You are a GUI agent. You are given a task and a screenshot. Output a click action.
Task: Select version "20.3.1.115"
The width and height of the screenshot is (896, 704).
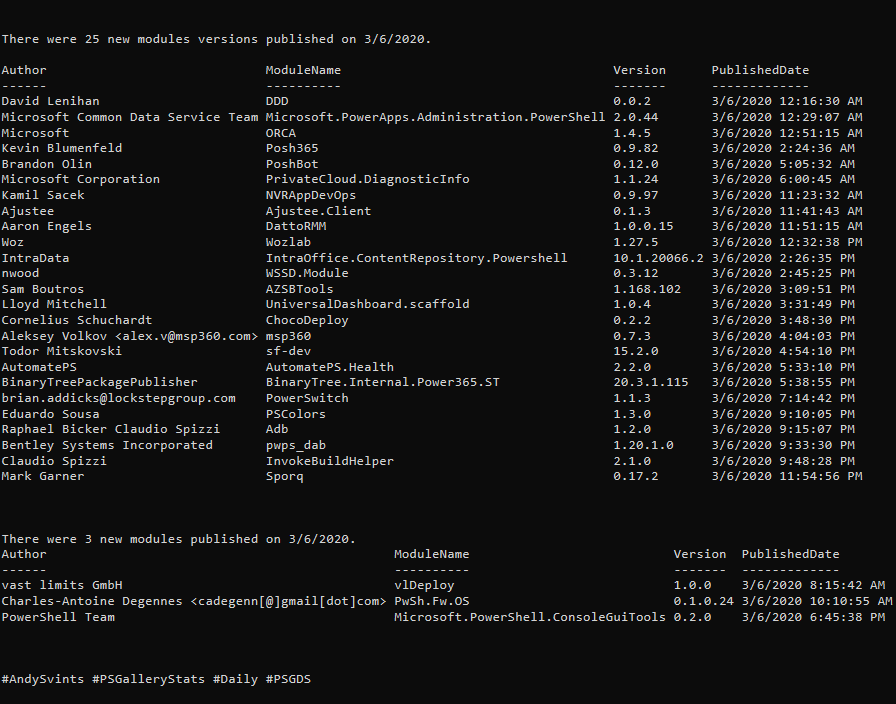[x=651, y=382]
